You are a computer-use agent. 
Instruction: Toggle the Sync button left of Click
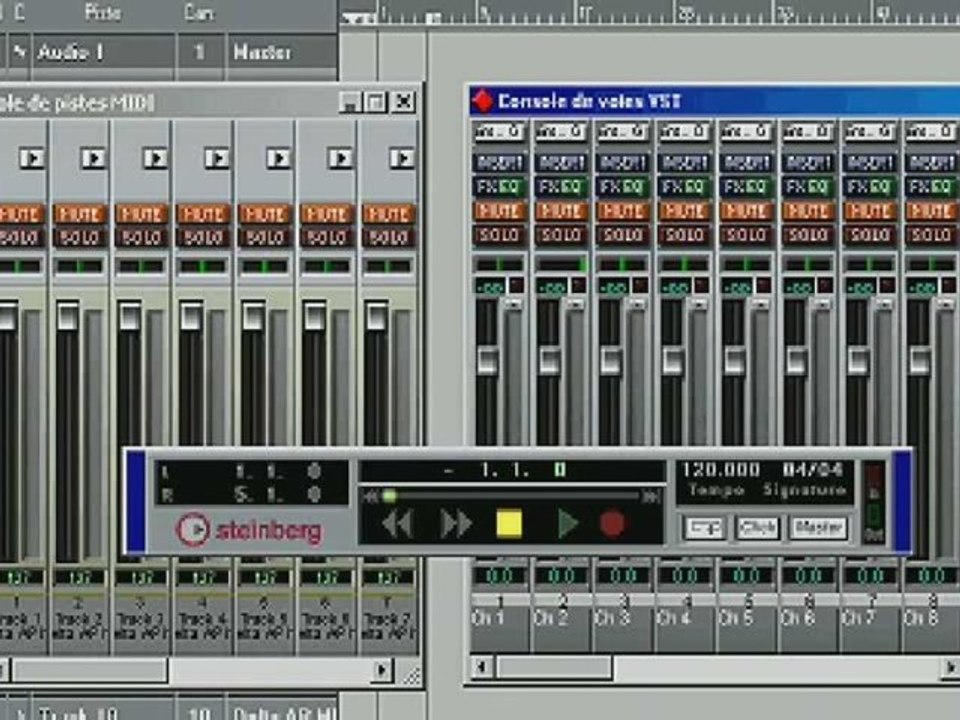coord(704,528)
